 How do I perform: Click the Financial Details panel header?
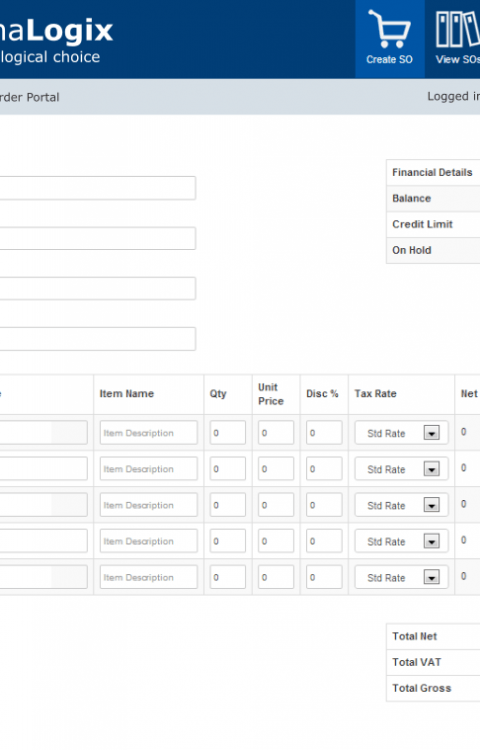(433, 172)
